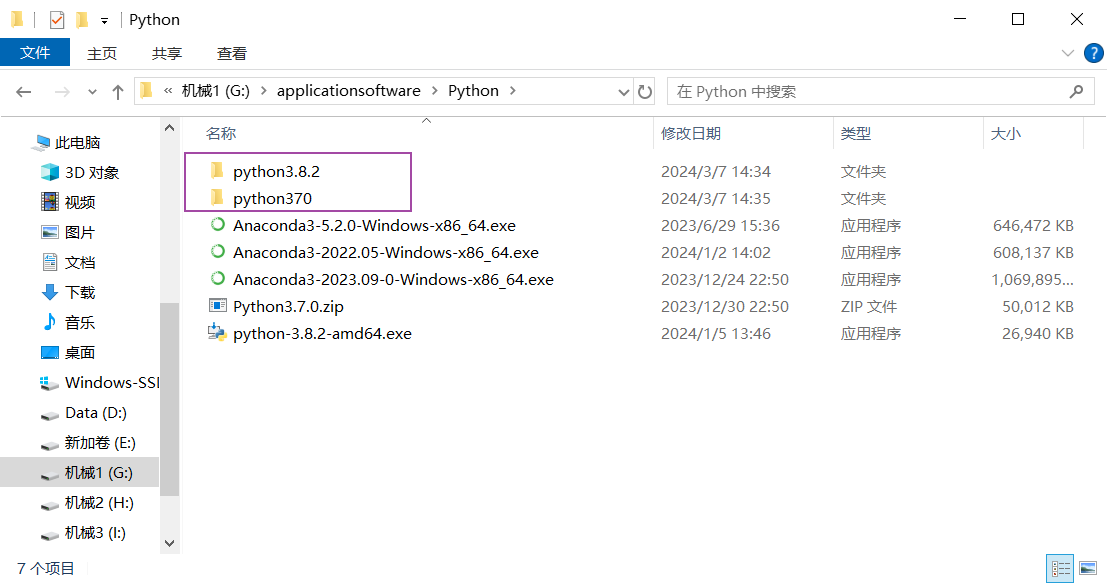Go up one folder level arrow
This screenshot has width=1107, height=583.
pos(118,92)
